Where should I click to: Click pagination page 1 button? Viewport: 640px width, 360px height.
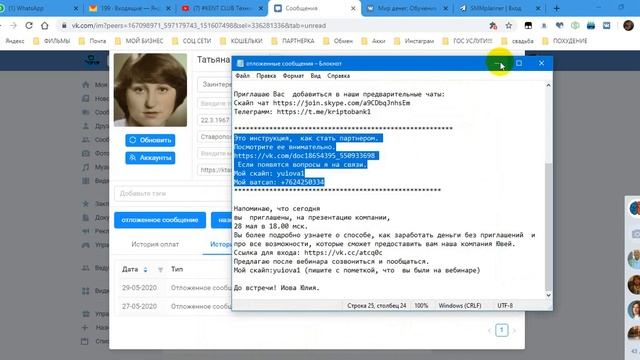click(502, 330)
